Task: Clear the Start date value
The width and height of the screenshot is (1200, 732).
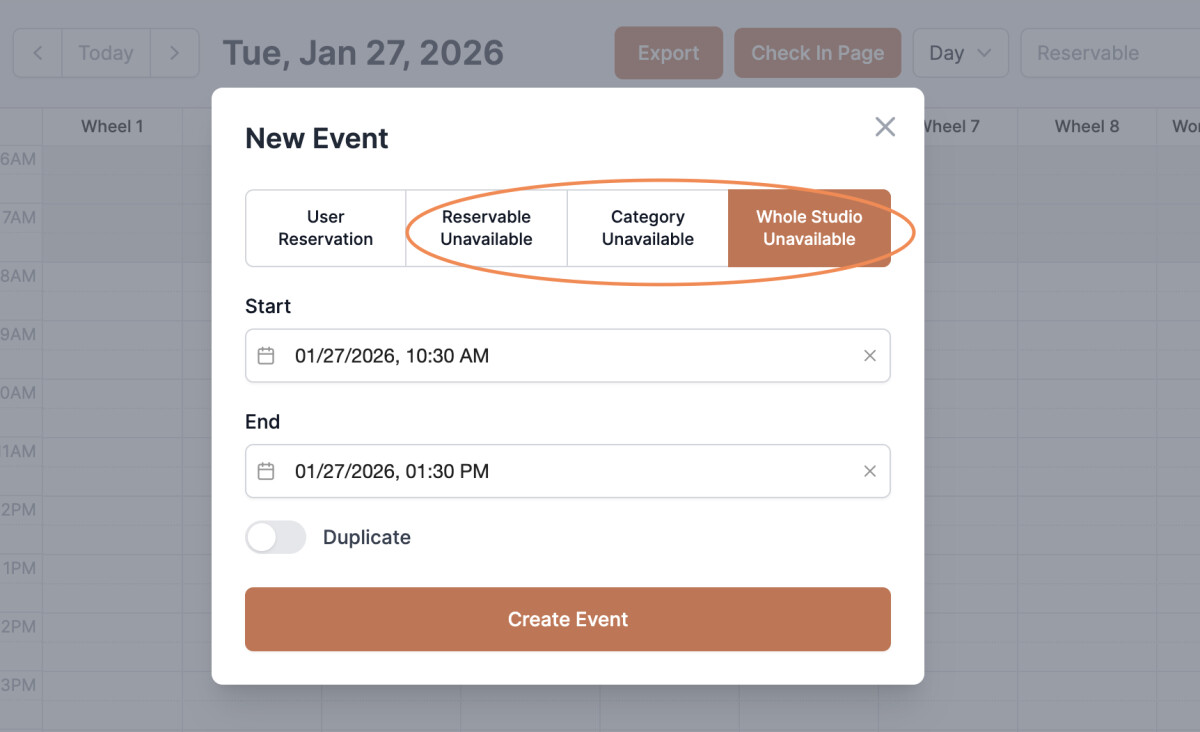Action: 870,356
